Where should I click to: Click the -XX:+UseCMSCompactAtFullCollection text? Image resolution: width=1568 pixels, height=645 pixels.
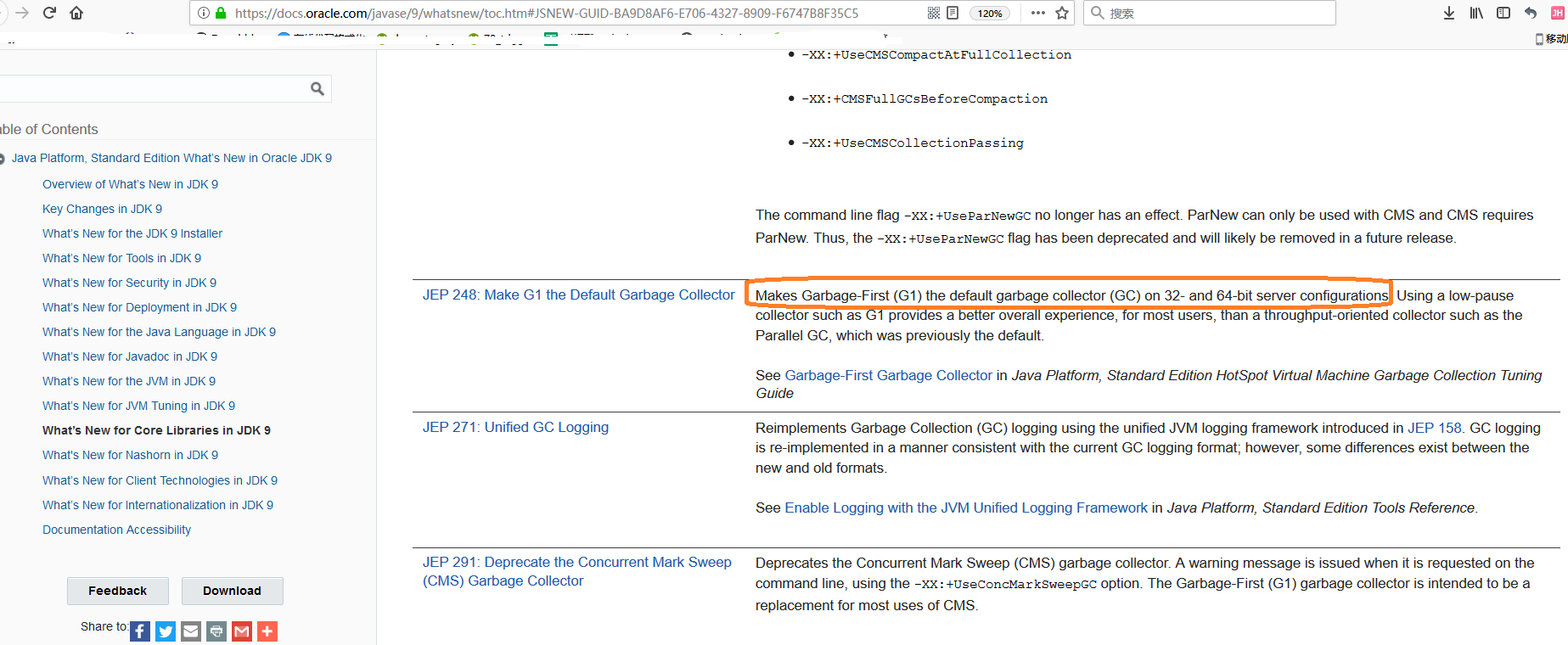pyautogui.click(x=936, y=54)
